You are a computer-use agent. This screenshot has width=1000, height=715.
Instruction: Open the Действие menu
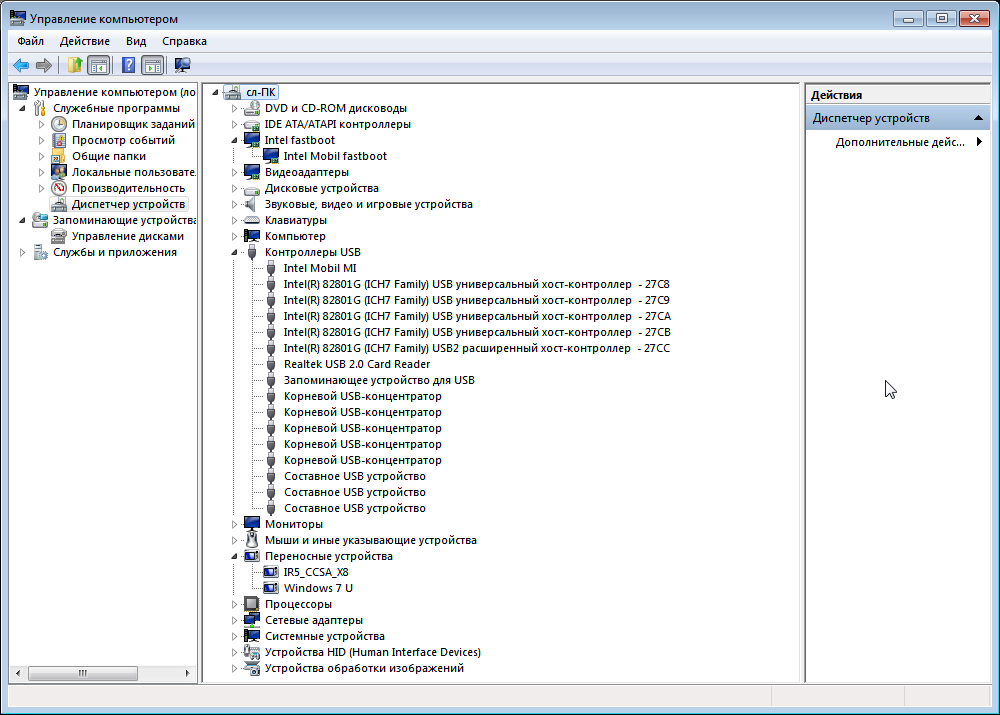(84, 41)
